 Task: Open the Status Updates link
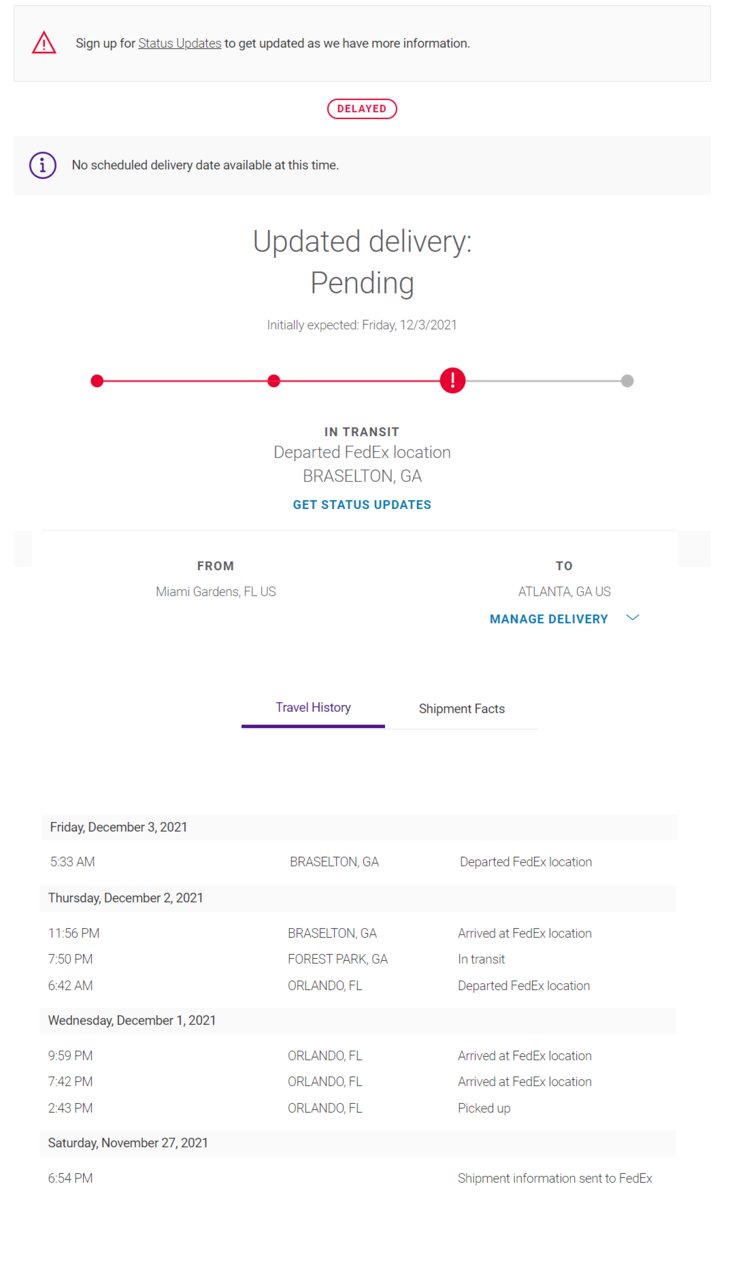click(x=180, y=44)
